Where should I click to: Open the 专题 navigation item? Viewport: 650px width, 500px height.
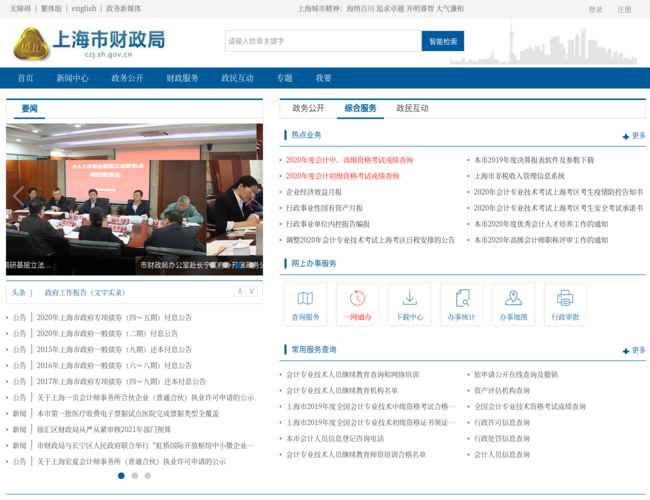pyautogui.click(x=284, y=78)
